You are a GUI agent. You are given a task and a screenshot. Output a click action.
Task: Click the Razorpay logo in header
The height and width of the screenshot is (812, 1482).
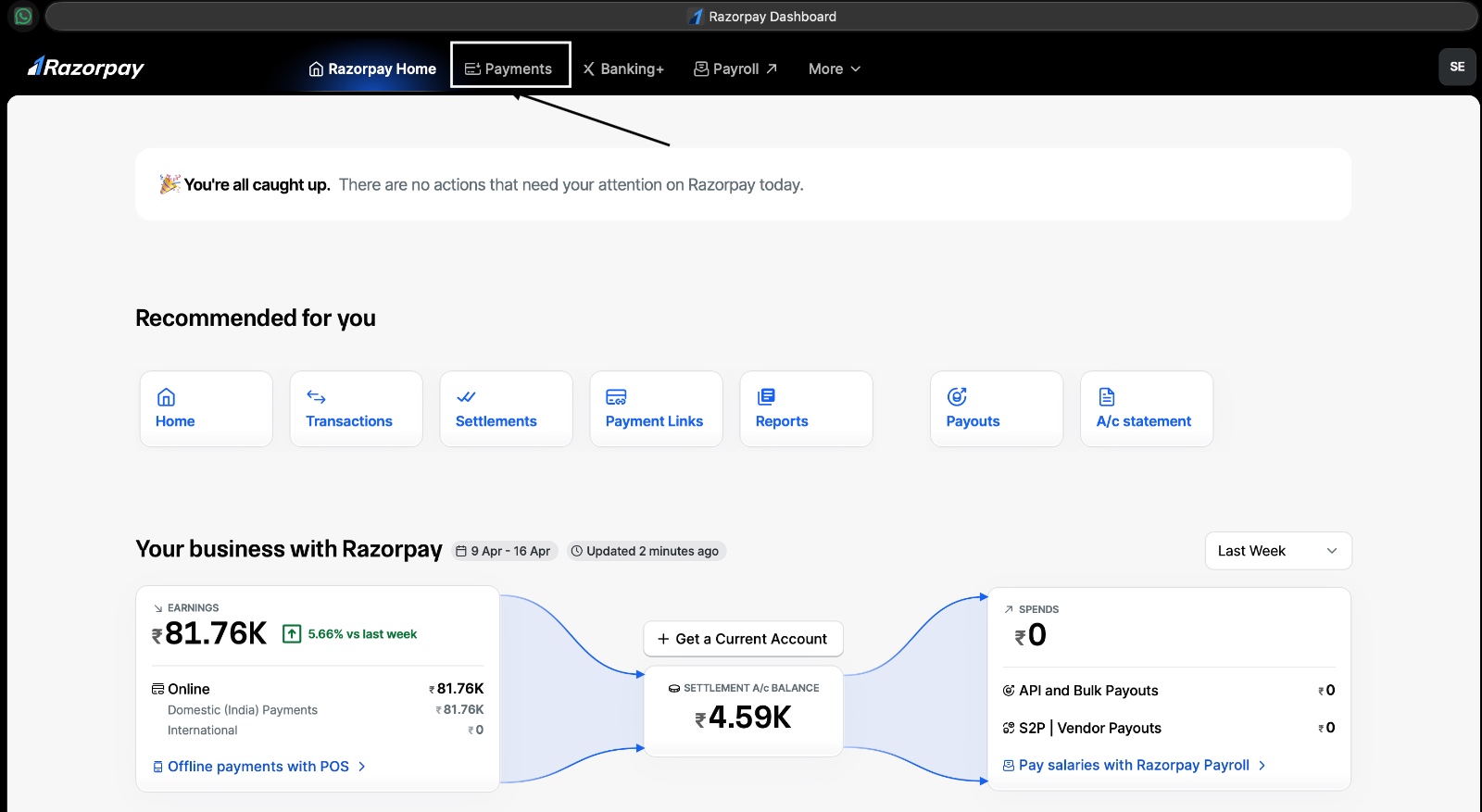[x=86, y=68]
